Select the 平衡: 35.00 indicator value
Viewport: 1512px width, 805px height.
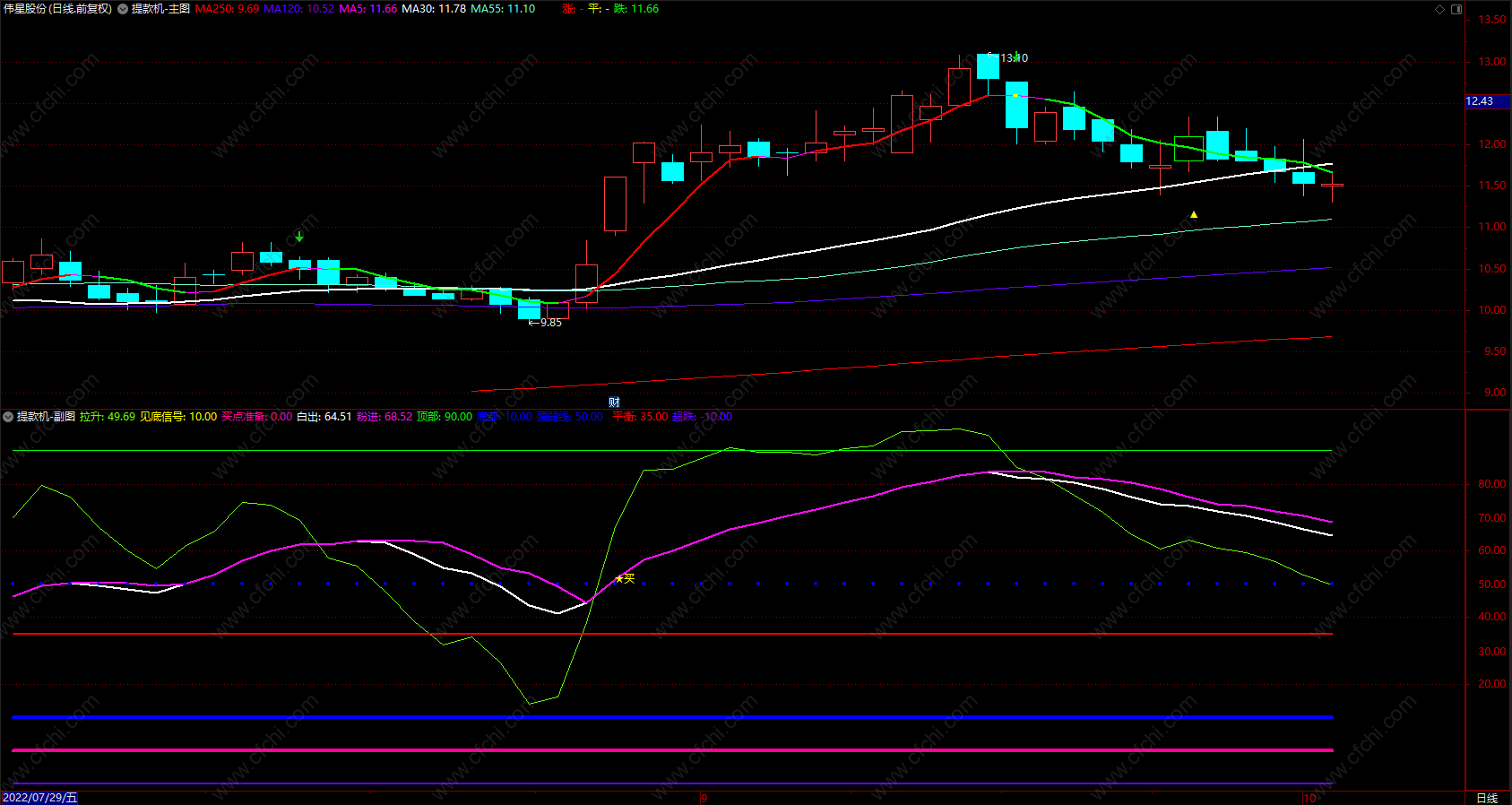pyautogui.click(x=640, y=417)
